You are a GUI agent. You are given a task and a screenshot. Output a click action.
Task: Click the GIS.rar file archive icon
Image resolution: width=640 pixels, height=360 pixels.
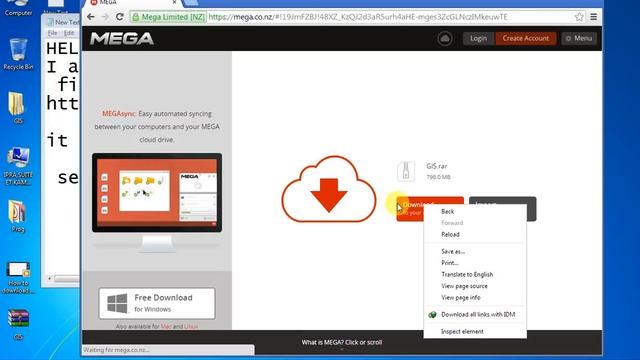point(406,171)
